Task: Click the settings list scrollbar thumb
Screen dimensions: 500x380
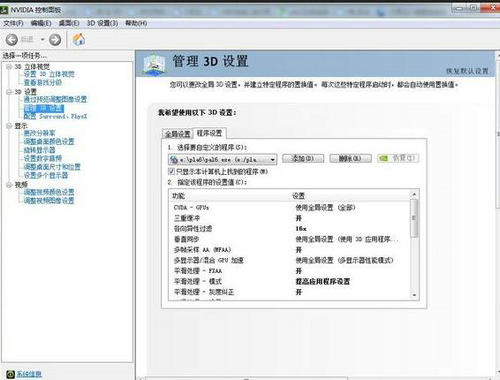Action: pyautogui.click(x=414, y=218)
